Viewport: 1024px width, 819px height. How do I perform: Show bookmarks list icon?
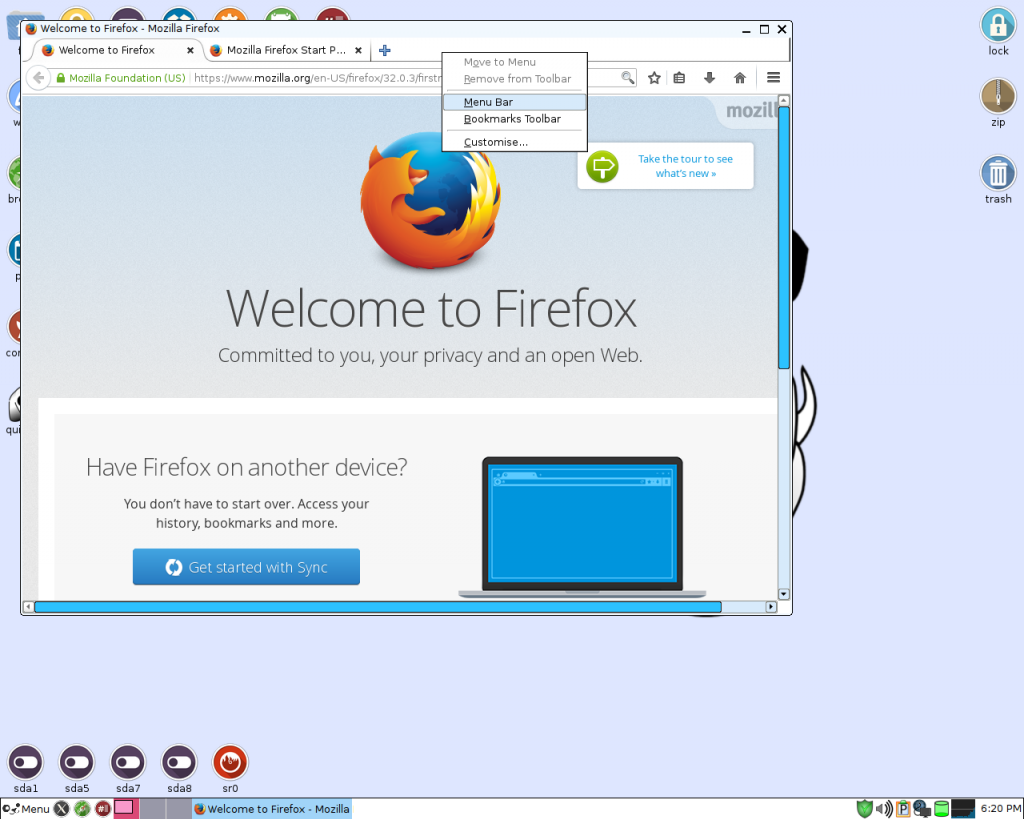click(679, 78)
